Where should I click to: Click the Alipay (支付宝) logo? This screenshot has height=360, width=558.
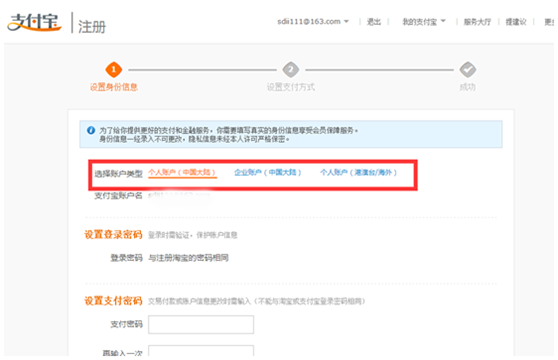pos(34,22)
